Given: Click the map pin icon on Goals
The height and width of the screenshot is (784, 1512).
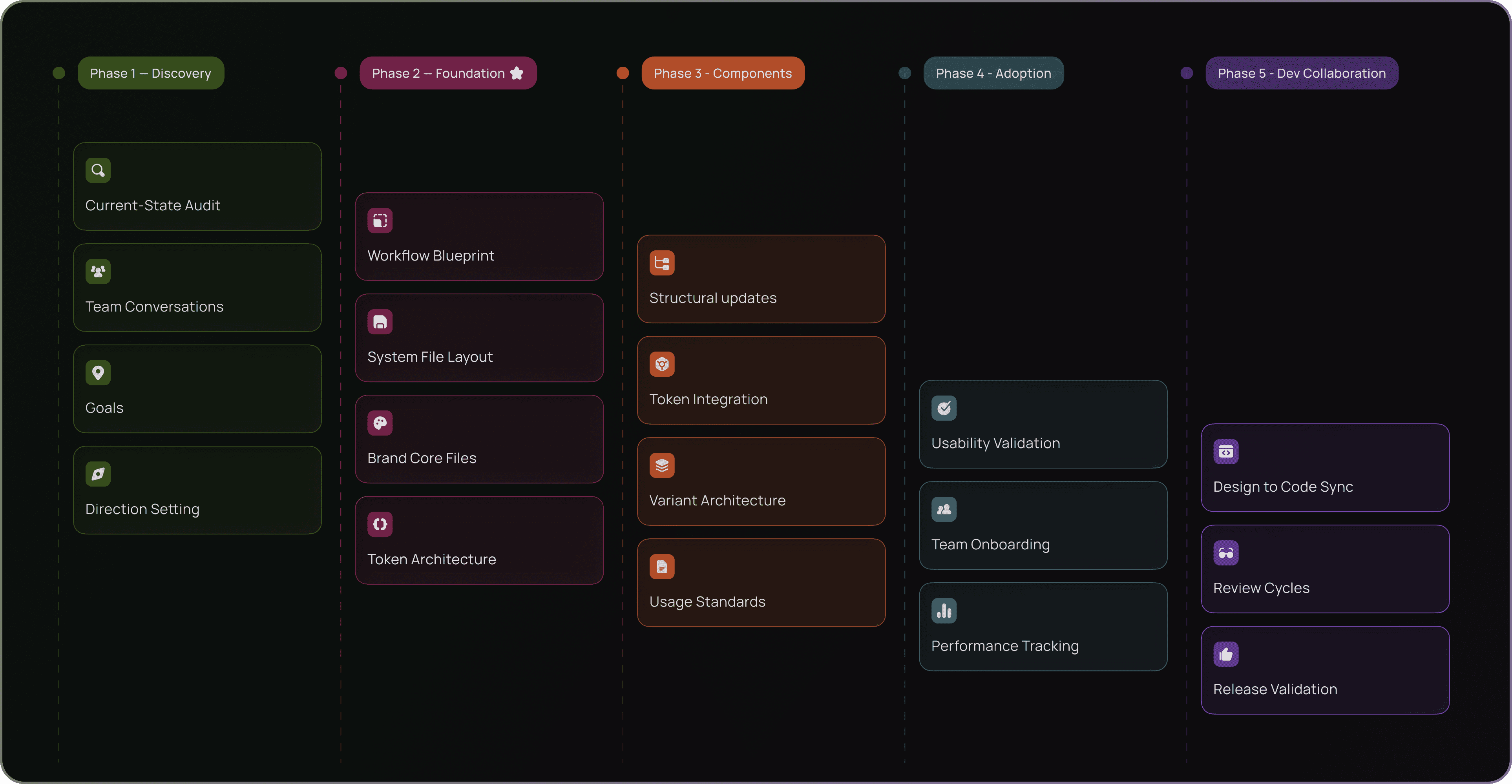Looking at the screenshot, I should coord(98,373).
